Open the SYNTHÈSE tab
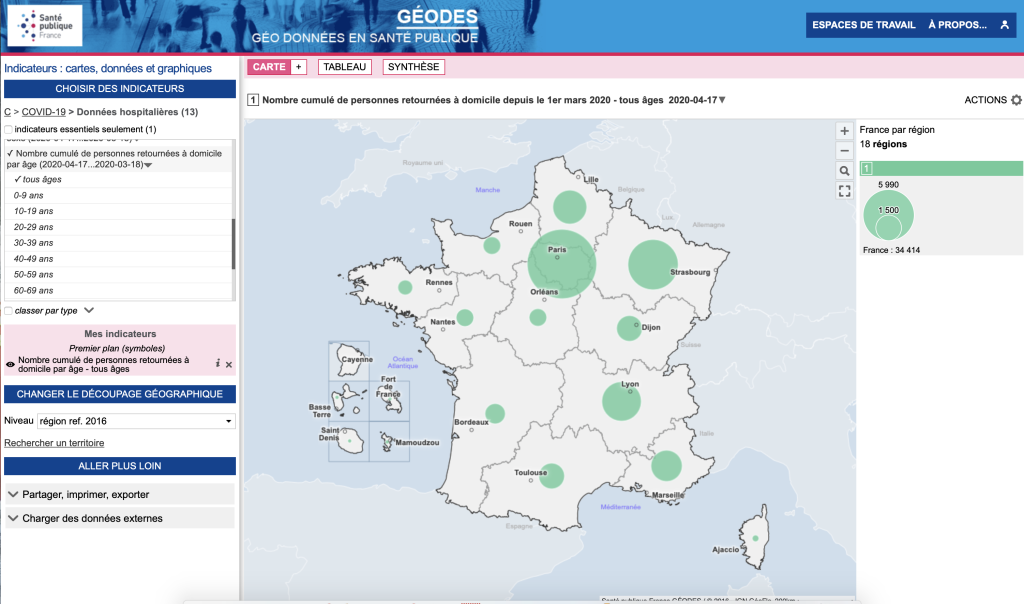Image resolution: width=1024 pixels, height=604 pixels. point(413,67)
